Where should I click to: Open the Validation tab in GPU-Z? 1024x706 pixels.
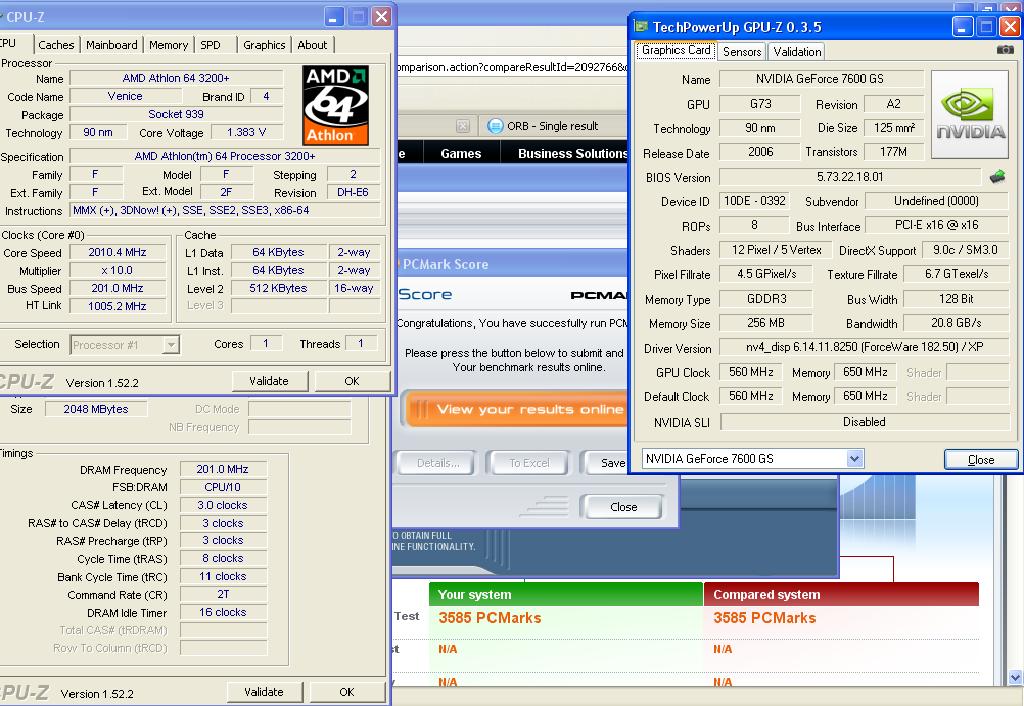click(797, 51)
